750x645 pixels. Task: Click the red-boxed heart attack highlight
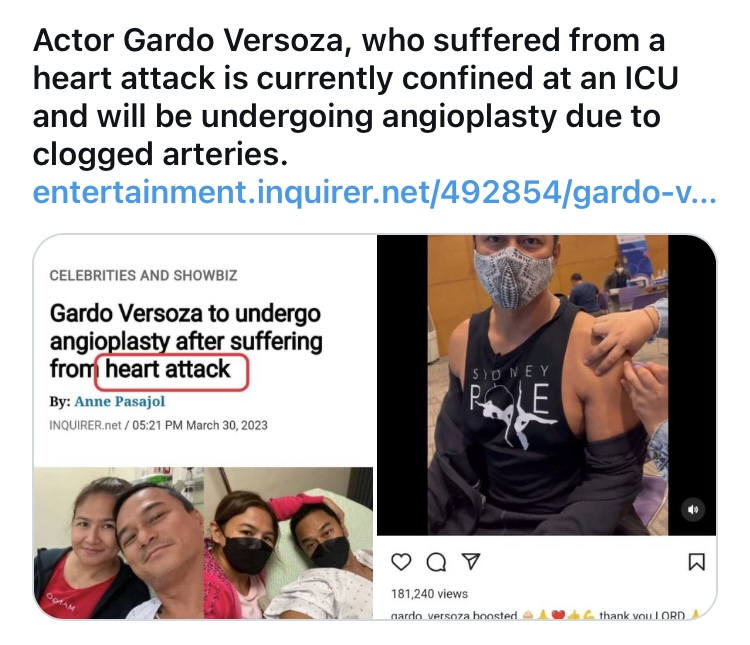[171, 371]
